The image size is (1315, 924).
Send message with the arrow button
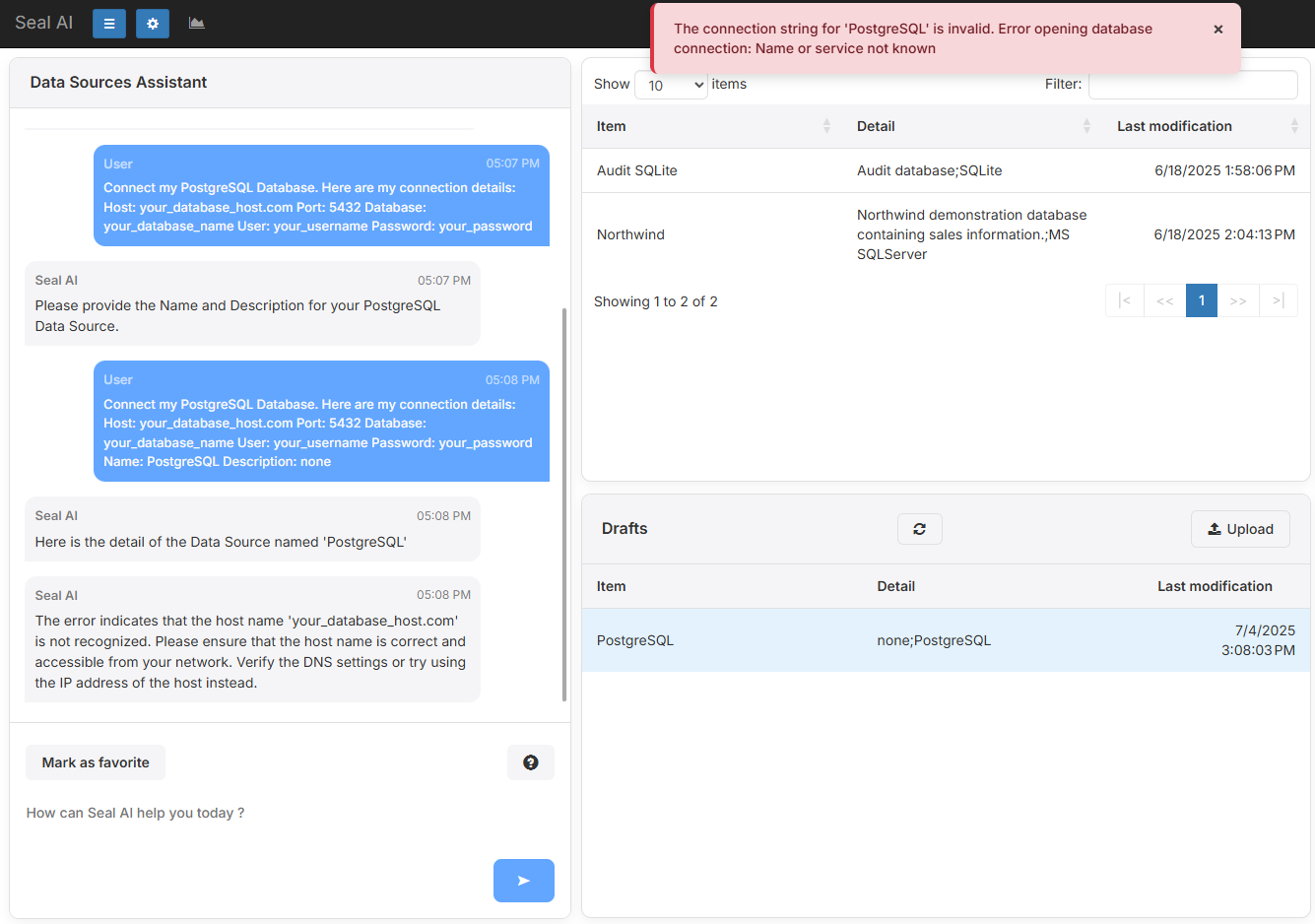pos(523,881)
